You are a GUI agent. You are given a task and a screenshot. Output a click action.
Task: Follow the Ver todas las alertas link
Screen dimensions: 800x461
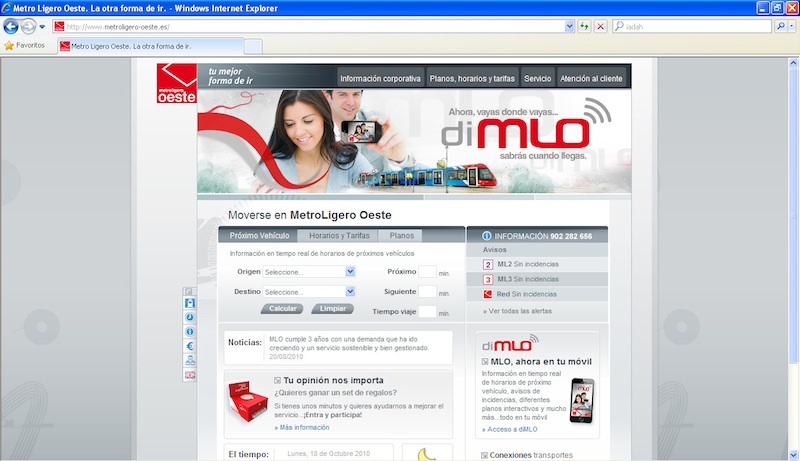[517, 311]
